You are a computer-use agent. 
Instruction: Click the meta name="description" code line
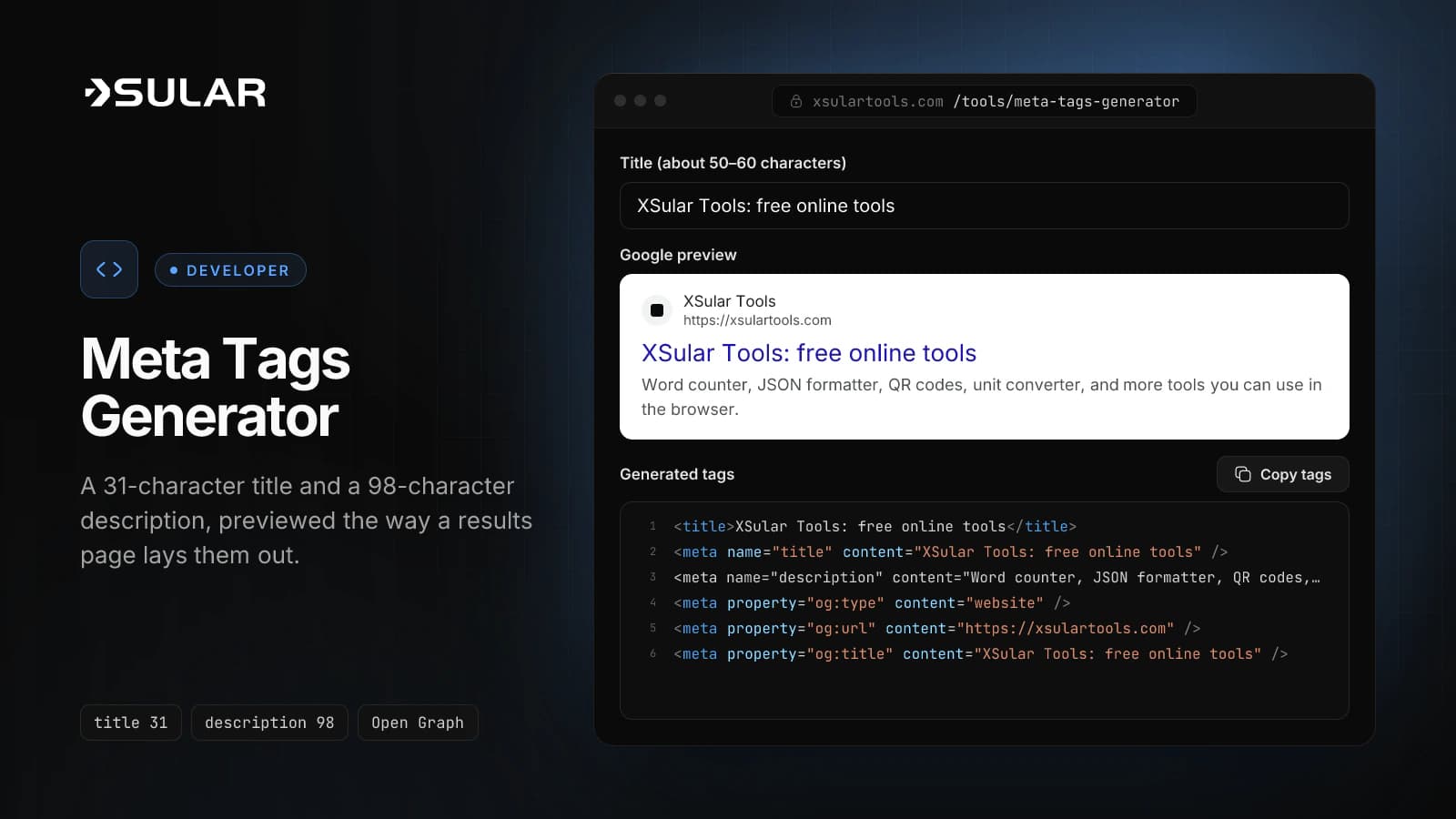(996, 577)
